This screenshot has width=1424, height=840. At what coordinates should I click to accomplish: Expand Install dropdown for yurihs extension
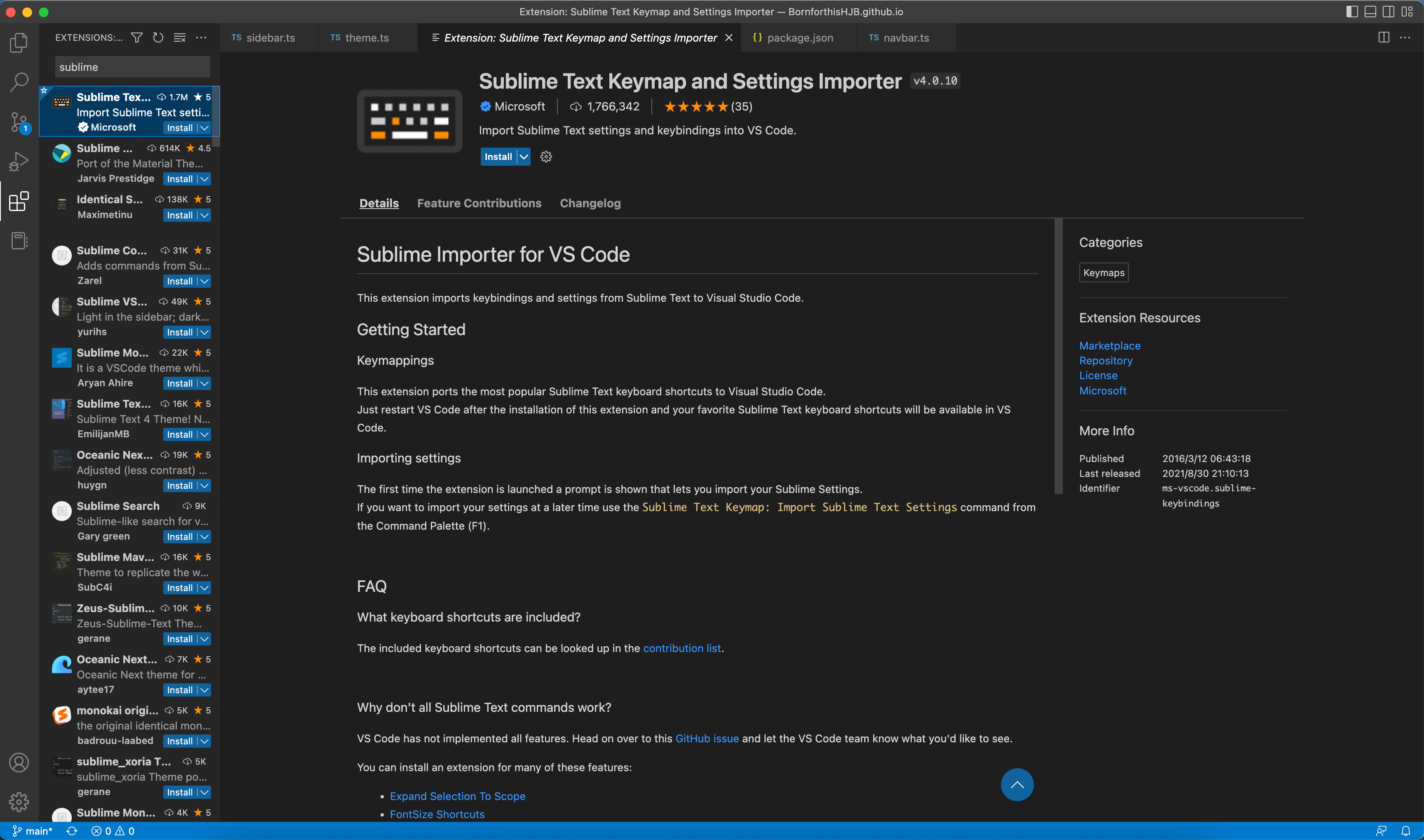tap(204, 332)
